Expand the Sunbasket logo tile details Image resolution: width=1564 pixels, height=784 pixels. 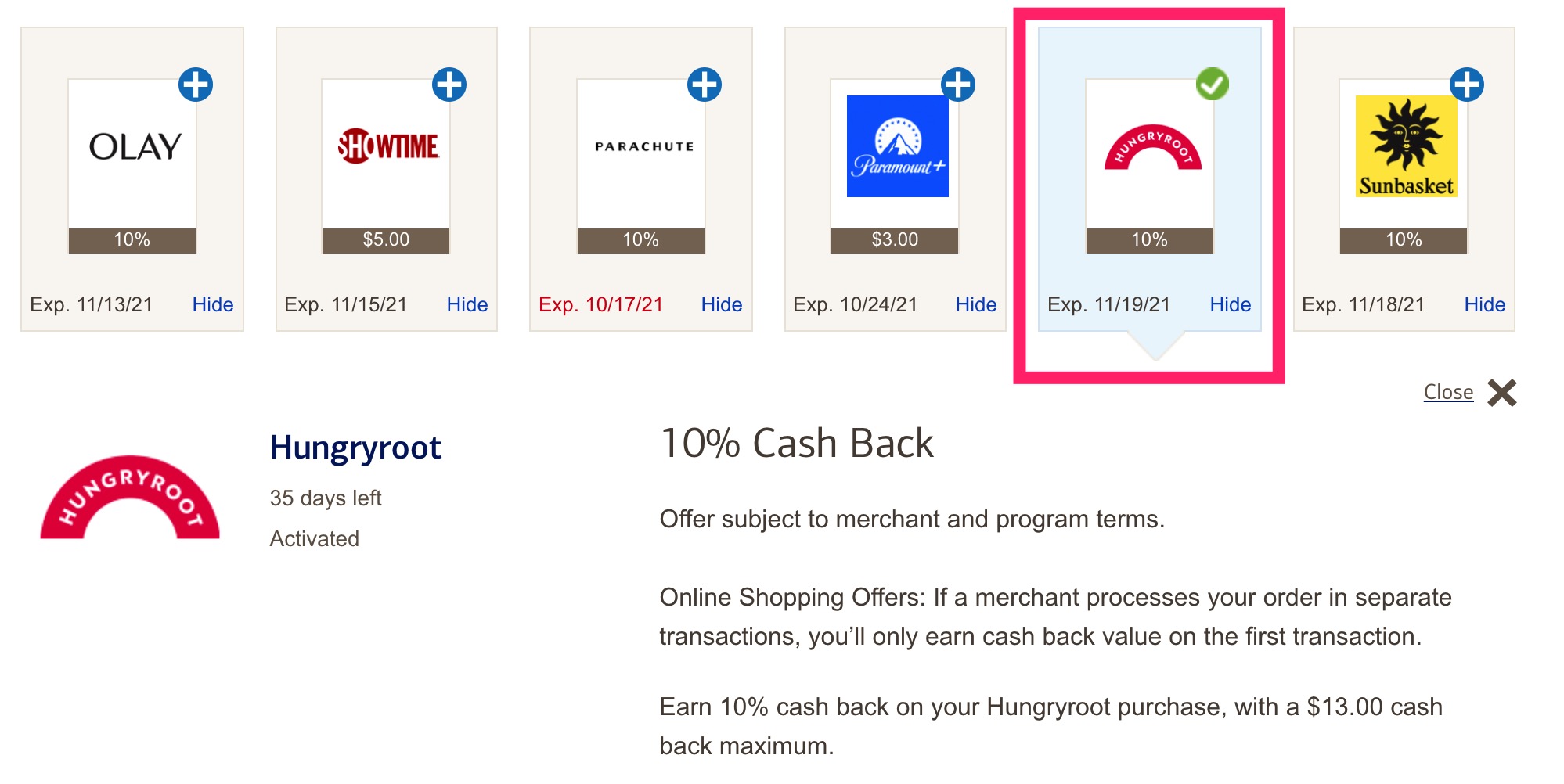pos(1406,147)
